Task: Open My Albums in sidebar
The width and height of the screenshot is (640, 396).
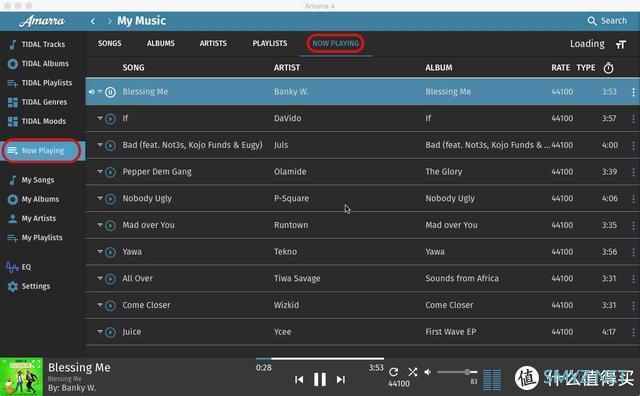Action: point(34,199)
